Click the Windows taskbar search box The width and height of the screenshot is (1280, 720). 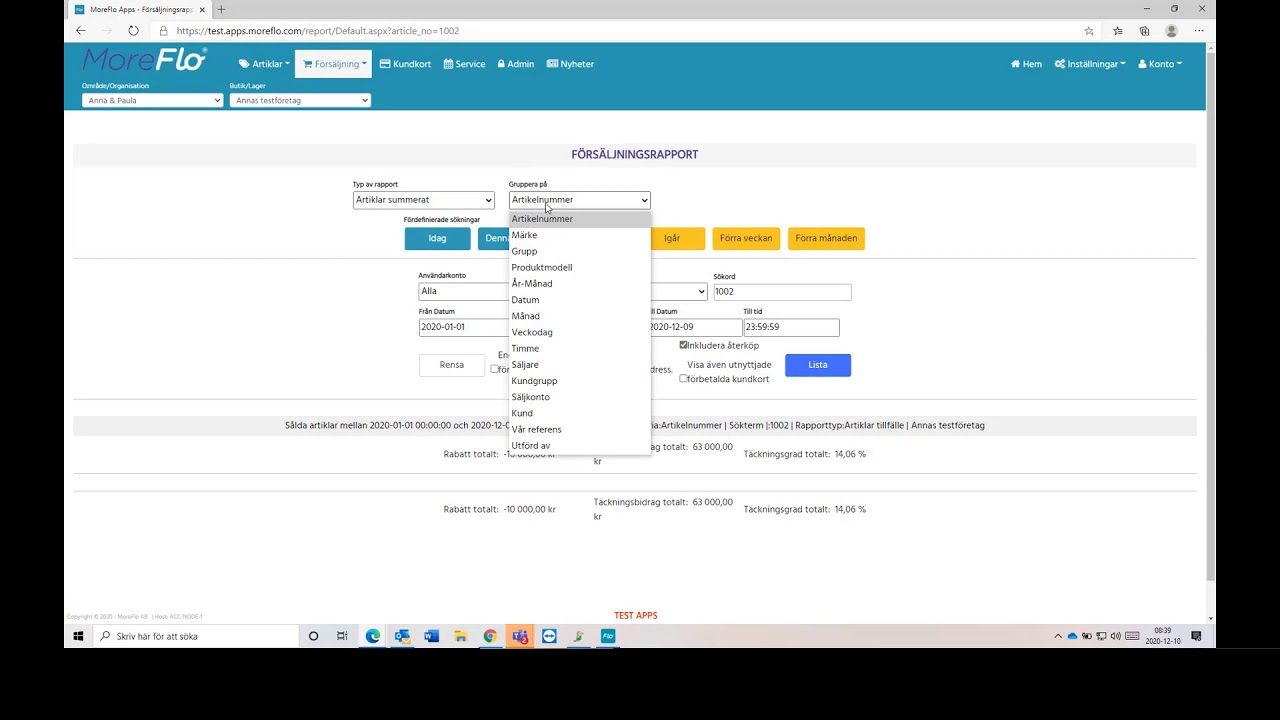point(197,636)
